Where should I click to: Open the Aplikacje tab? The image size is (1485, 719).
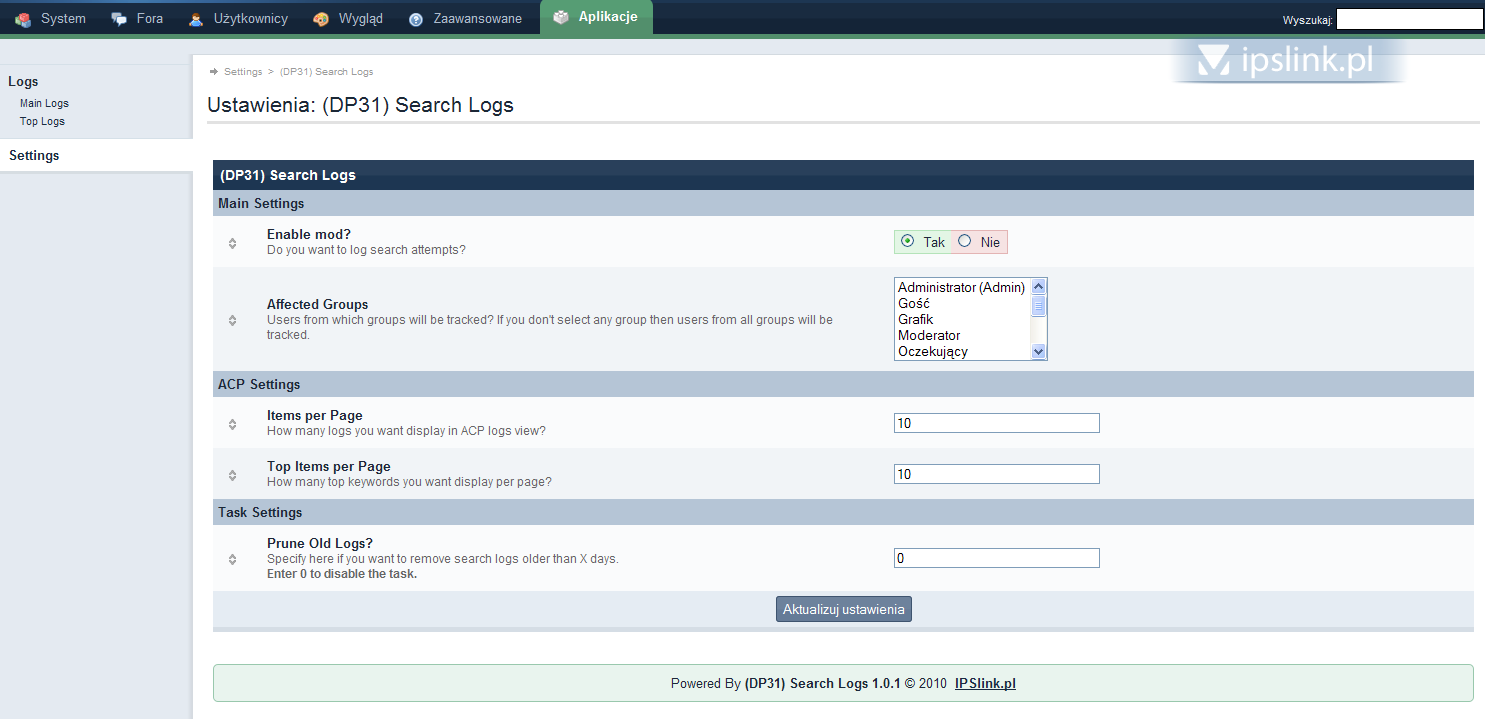pos(596,17)
